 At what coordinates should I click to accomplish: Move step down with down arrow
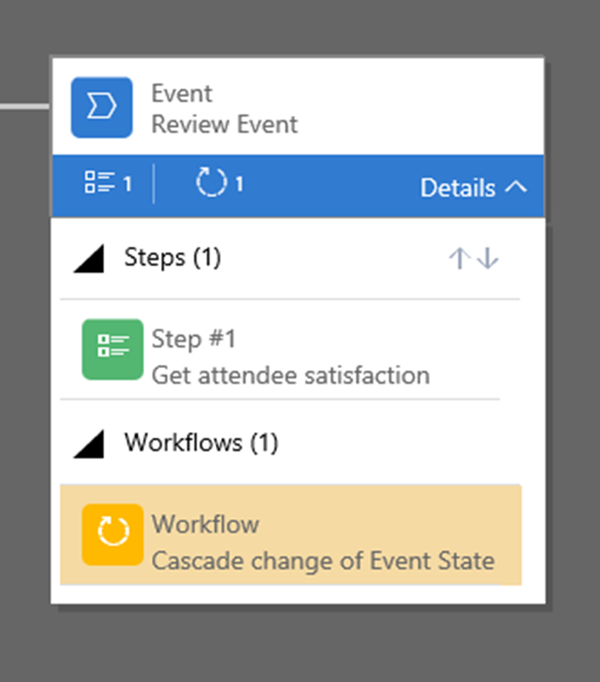488,258
